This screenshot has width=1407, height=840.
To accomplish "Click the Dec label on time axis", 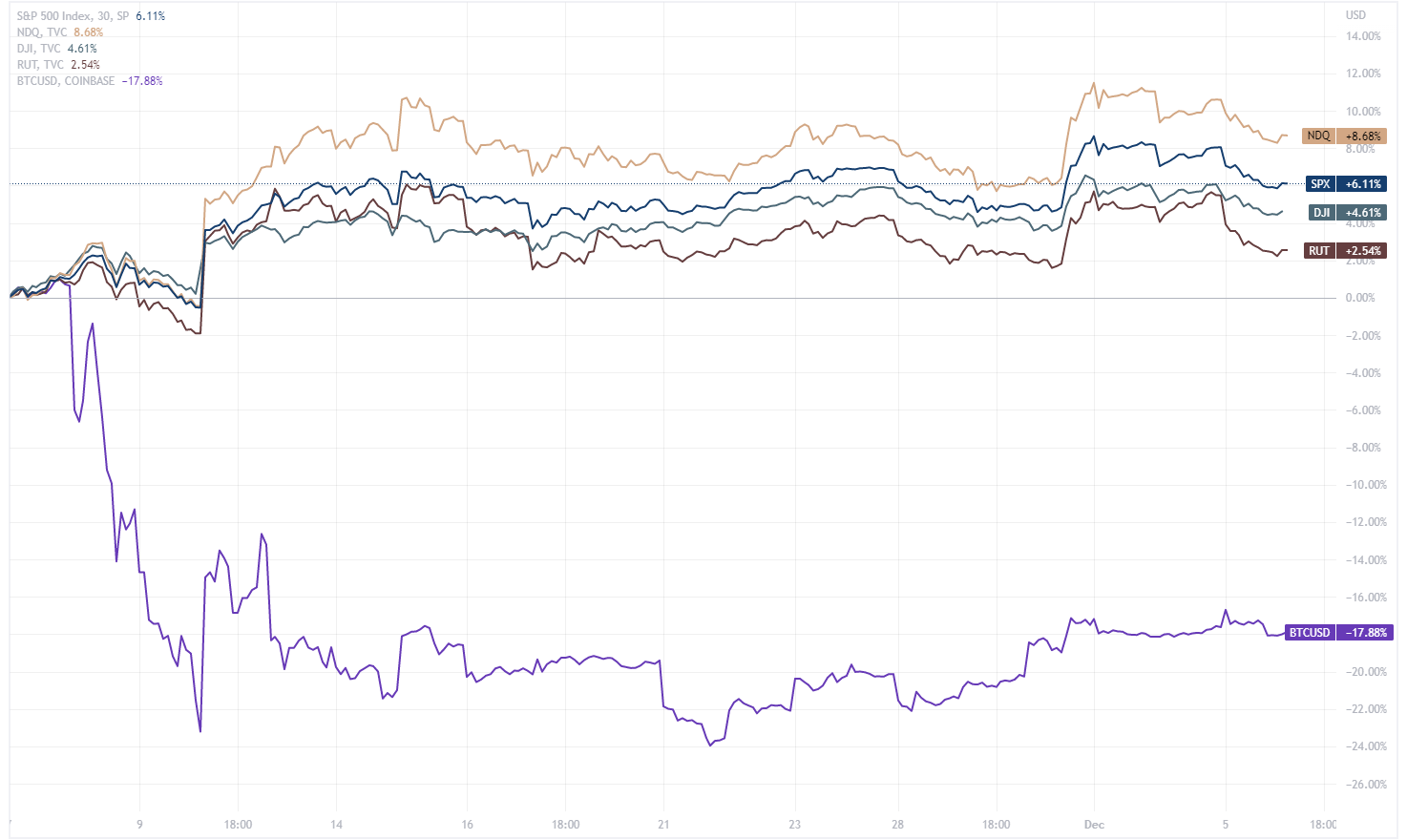I will 1094,825.
